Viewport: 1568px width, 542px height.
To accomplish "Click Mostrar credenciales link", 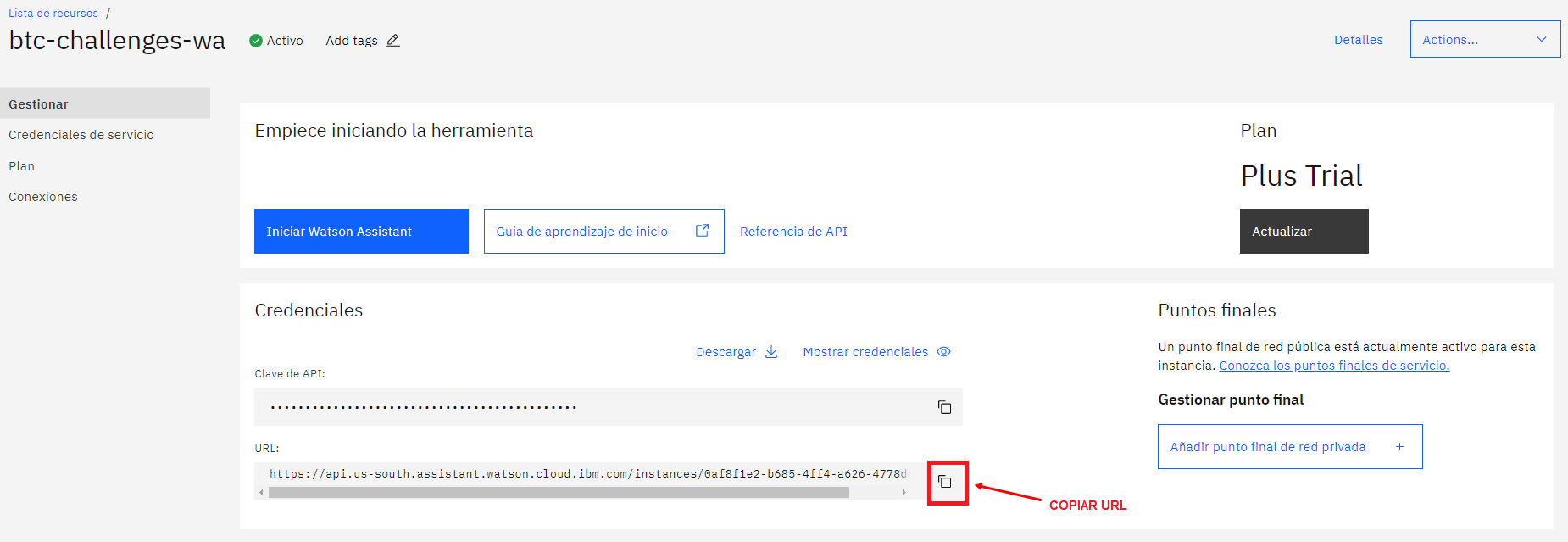I will tap(865, 352).
